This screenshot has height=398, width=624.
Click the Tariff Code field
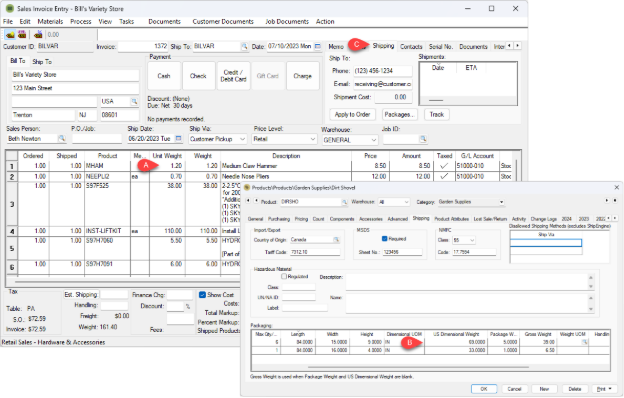point(314,252)
